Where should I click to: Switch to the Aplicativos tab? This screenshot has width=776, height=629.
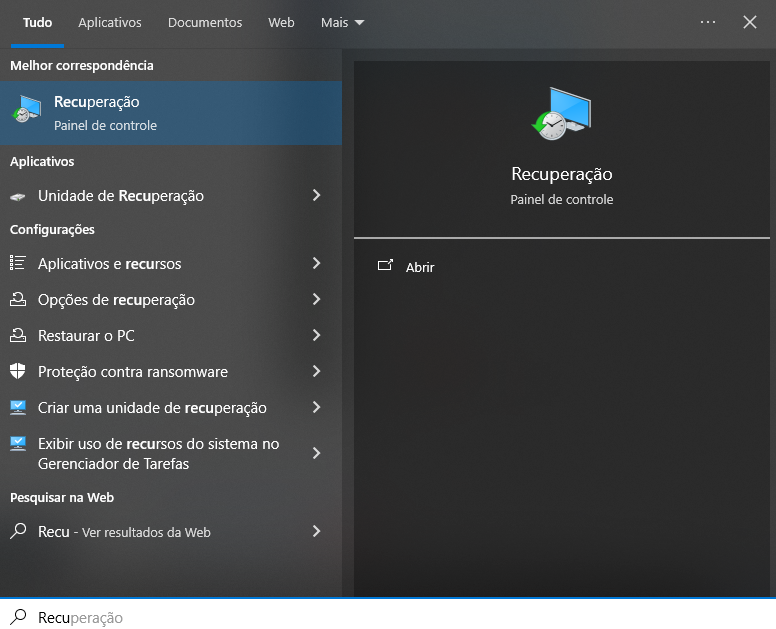pos(110,22)
